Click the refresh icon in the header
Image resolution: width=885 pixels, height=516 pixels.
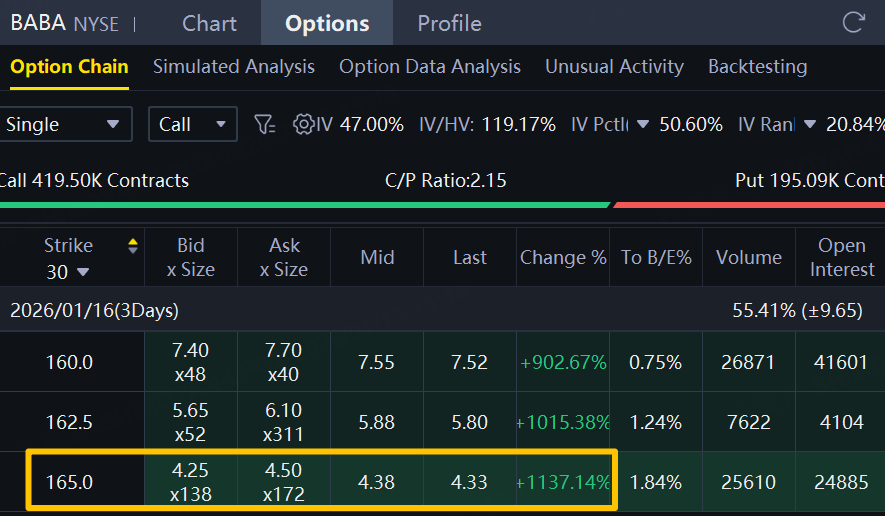[853, 23]
